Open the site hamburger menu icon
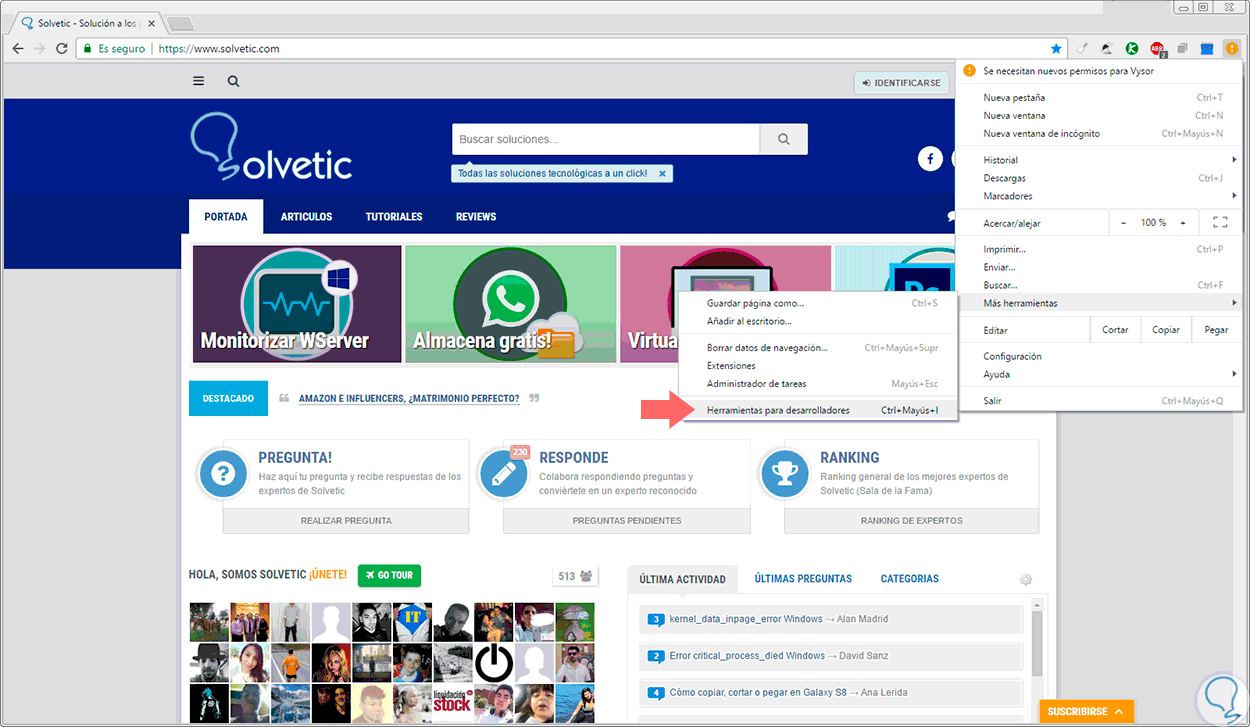 [199, 82]
